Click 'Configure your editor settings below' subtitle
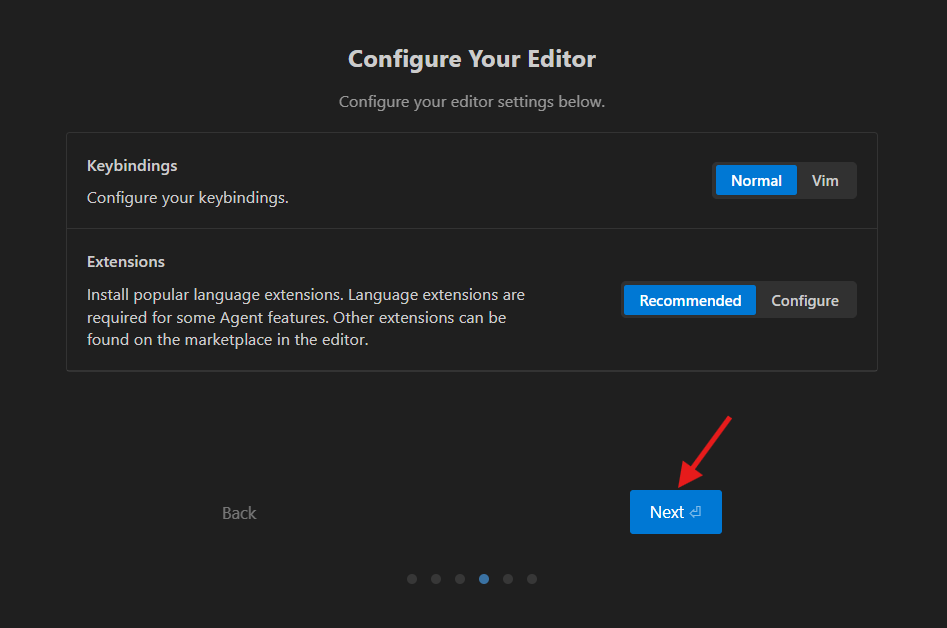This screenshot has height=628, width=947. pos(472,102)
